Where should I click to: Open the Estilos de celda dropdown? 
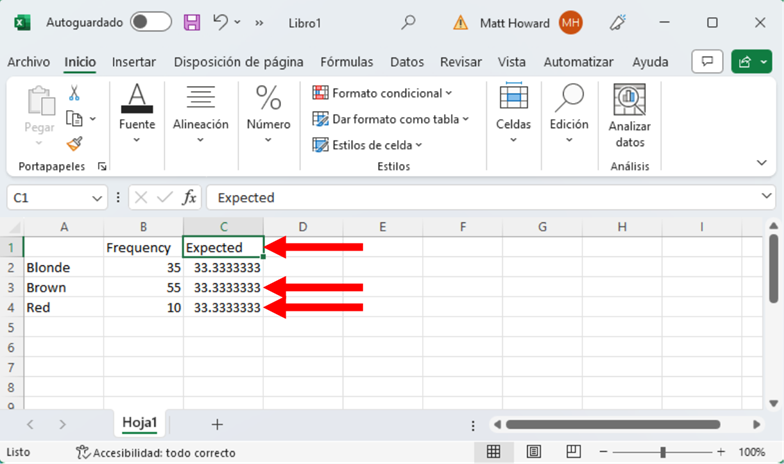368,145
